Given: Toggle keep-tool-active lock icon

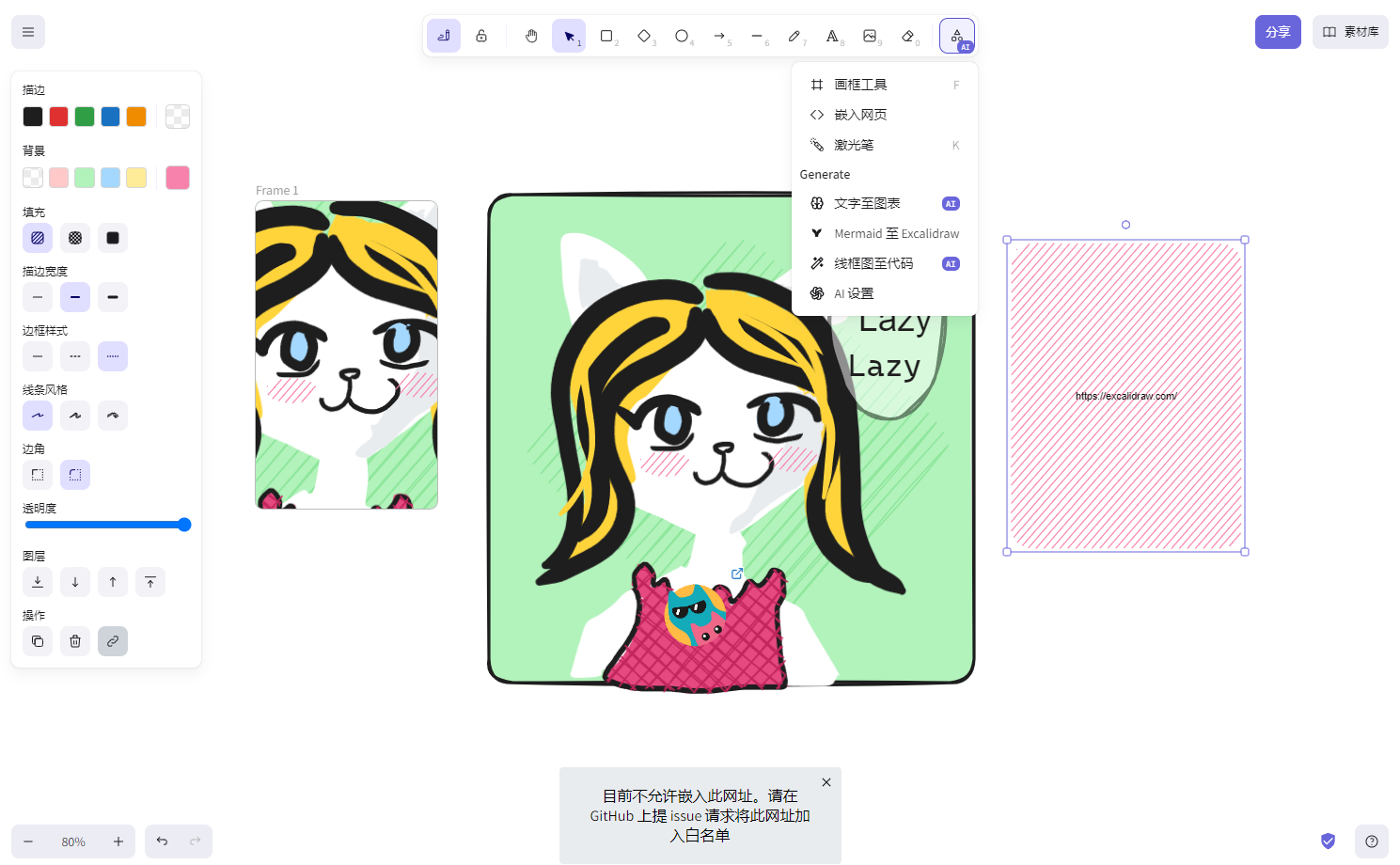Looking at the screenshot, I should pyautogui.click(x=481, y=36).
